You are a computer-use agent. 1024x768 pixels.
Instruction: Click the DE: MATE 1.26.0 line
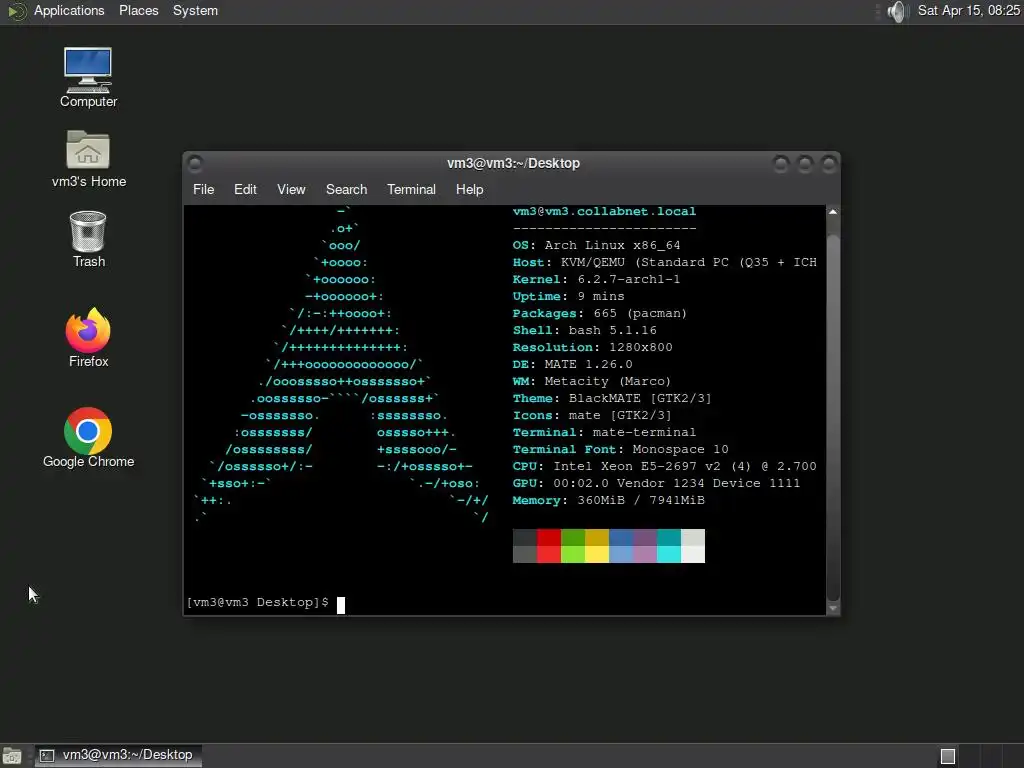point(572,364)
